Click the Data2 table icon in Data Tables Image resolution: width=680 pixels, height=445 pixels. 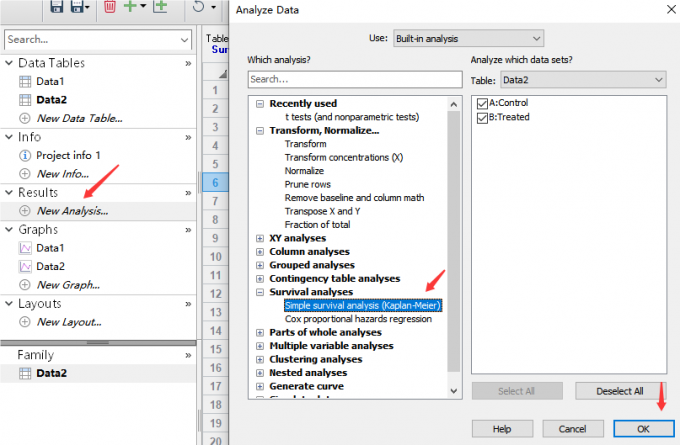click(25, 100)
